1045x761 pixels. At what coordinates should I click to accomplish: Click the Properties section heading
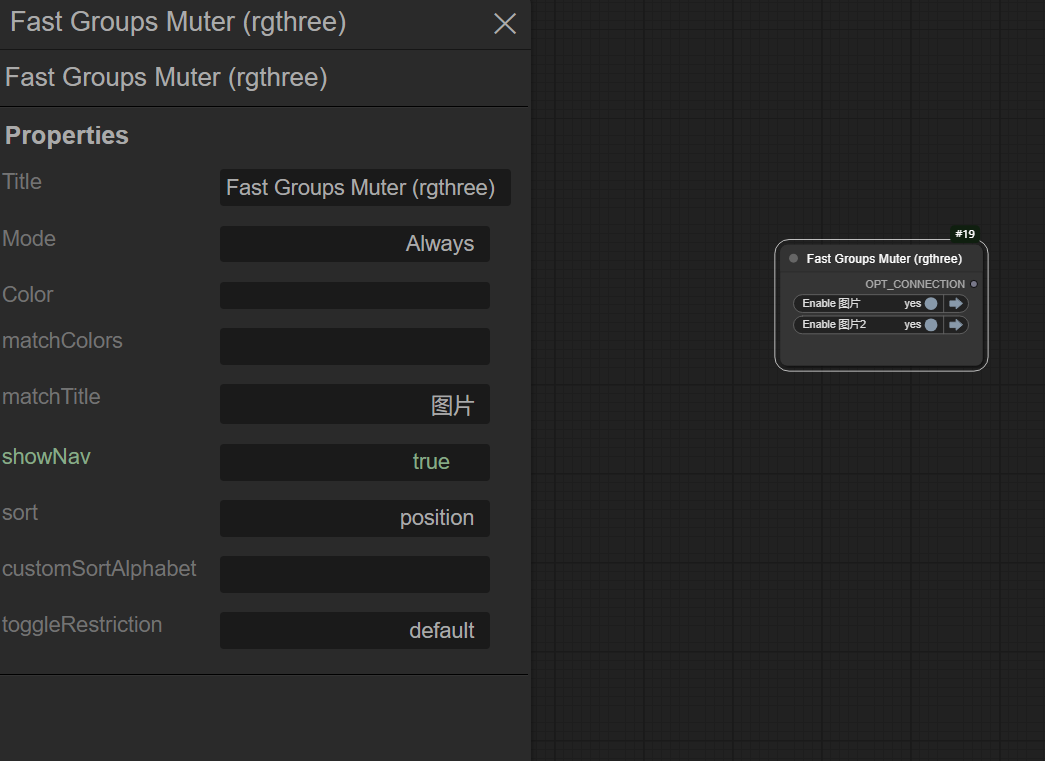point(67,135)
